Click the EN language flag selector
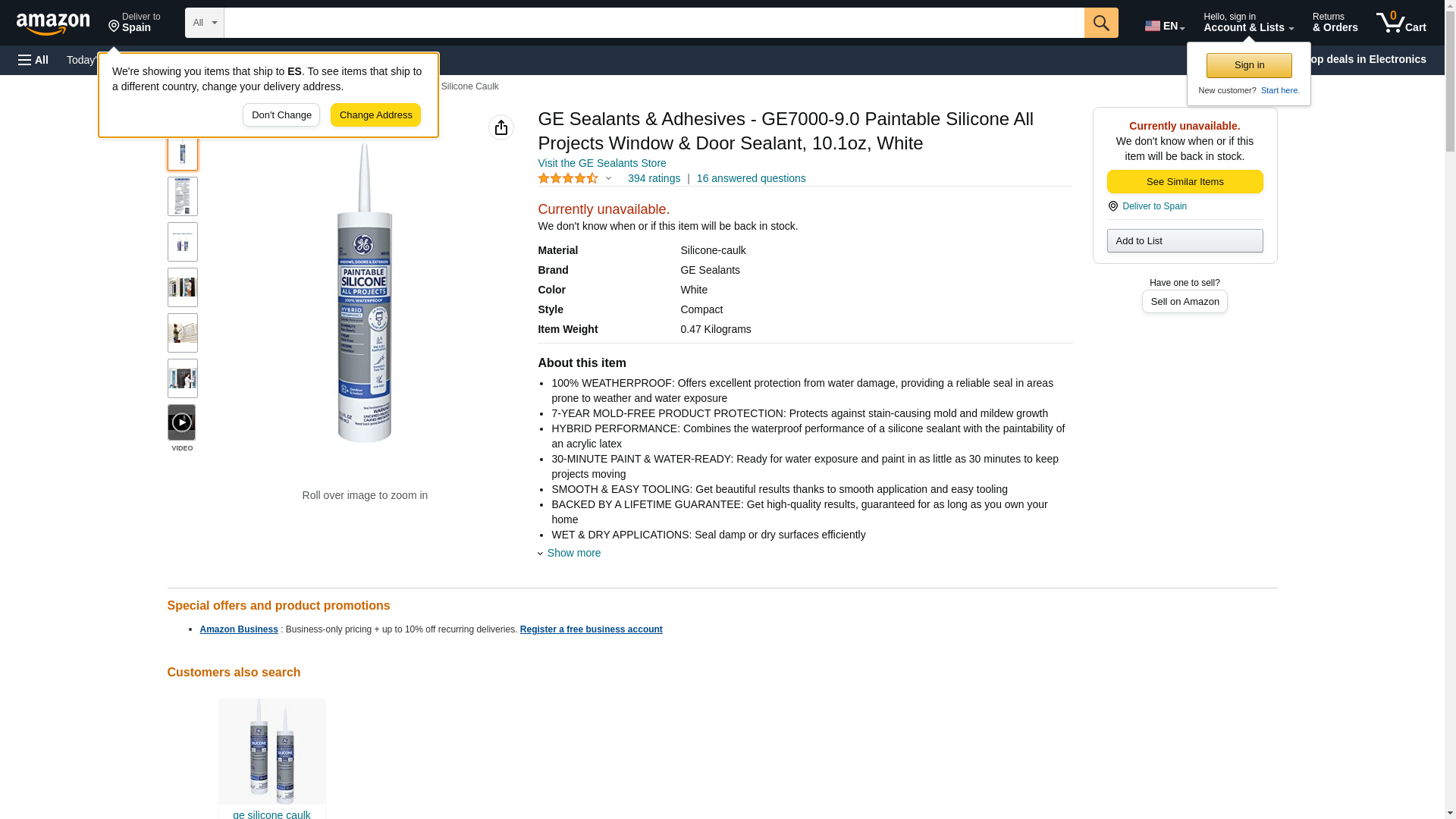The width and height of the screenshot is (1456, 819). pyautogui.click(x=1164, y=25)
